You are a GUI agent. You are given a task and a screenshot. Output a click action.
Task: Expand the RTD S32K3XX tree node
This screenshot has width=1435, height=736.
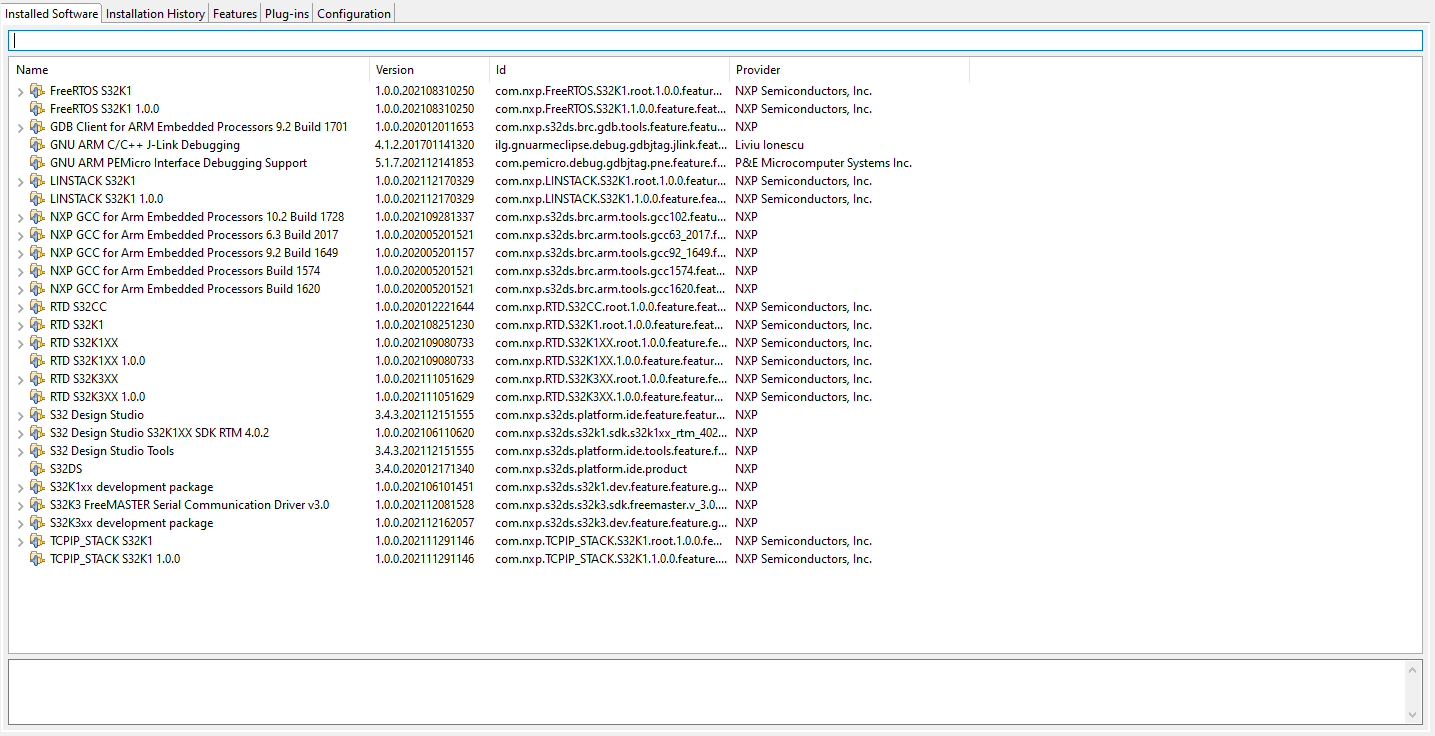click(20, 379)
